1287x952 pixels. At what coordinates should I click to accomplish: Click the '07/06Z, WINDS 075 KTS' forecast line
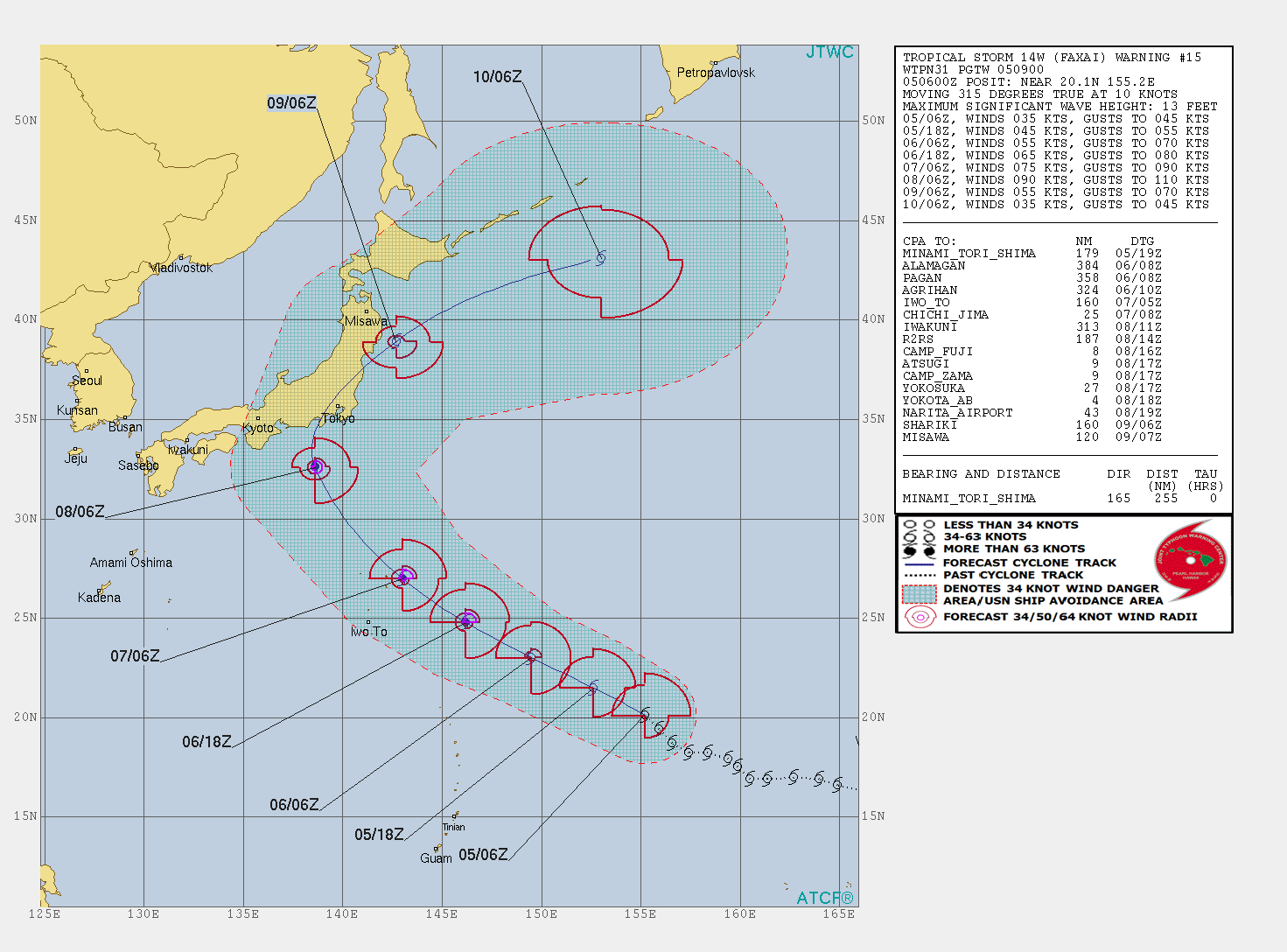point(1056,168)
